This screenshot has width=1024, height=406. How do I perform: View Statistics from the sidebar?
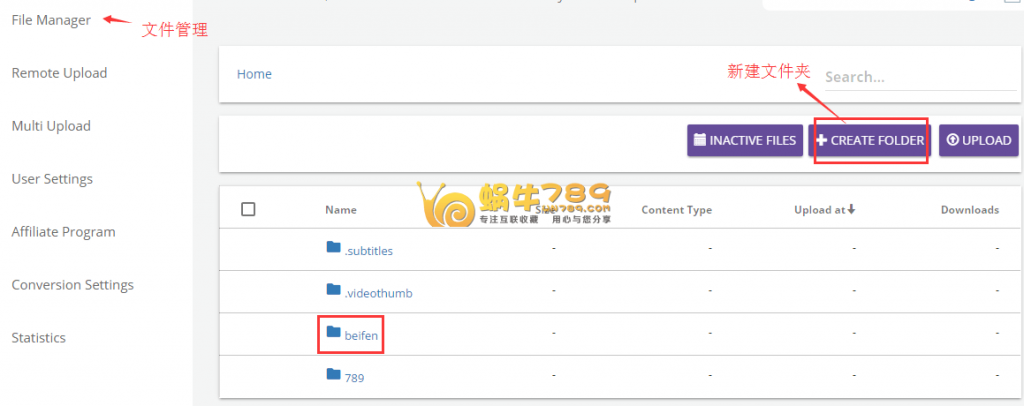[38, 338]
